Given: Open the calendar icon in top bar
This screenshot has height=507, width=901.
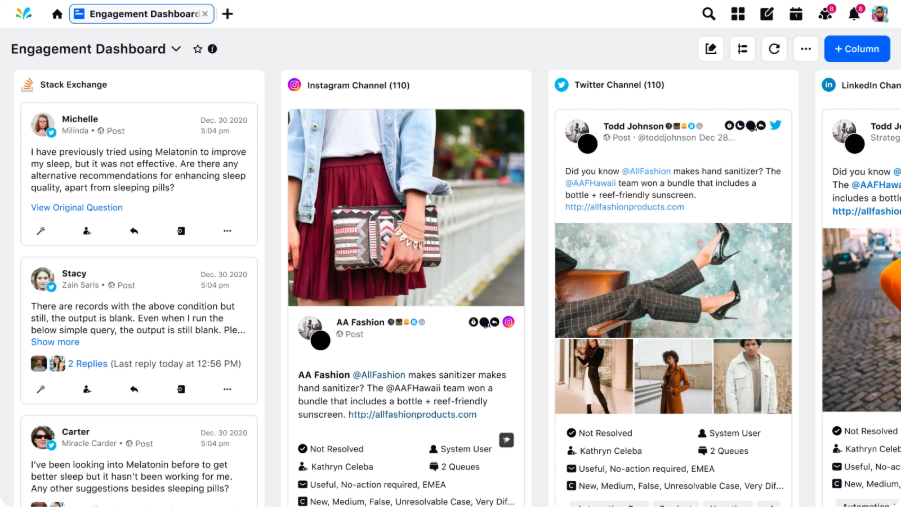Looking at the screenshot, I should [796, 14].
